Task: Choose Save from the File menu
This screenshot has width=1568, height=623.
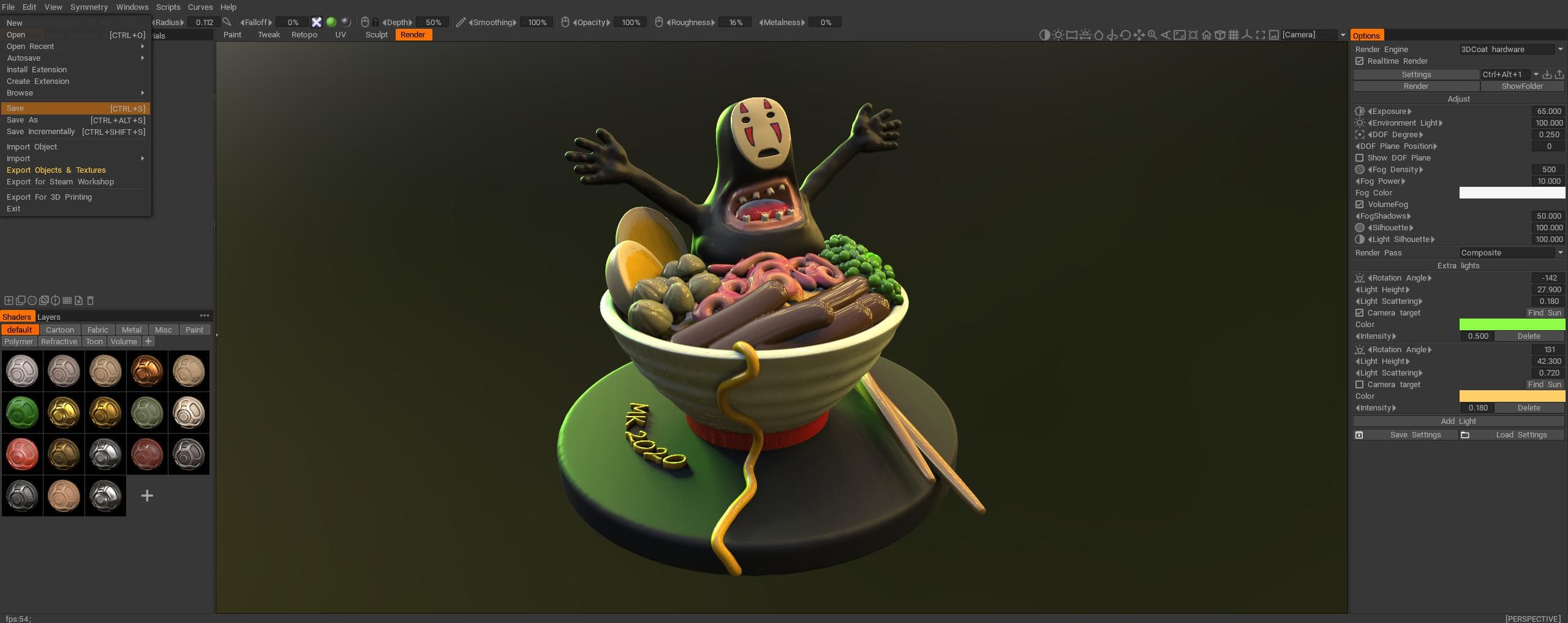Action: 75,108
